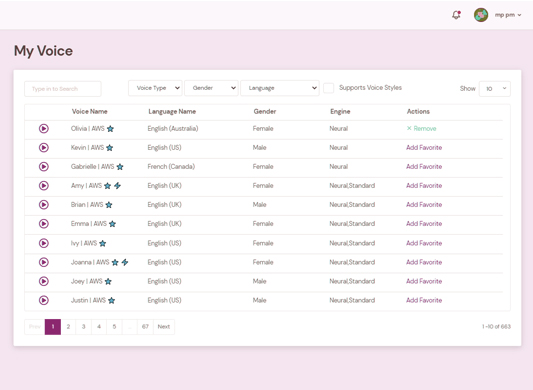Click the Gender column header
533x390 pixels.
click(265, 112)
